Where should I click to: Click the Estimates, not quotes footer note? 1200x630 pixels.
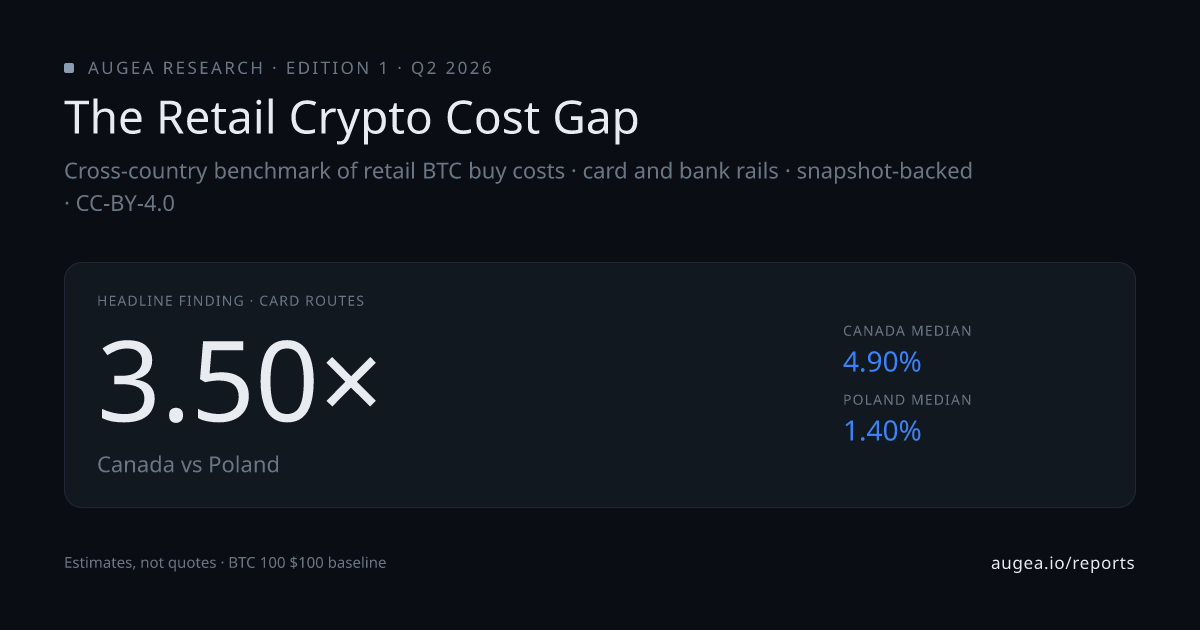coord(139,563)
